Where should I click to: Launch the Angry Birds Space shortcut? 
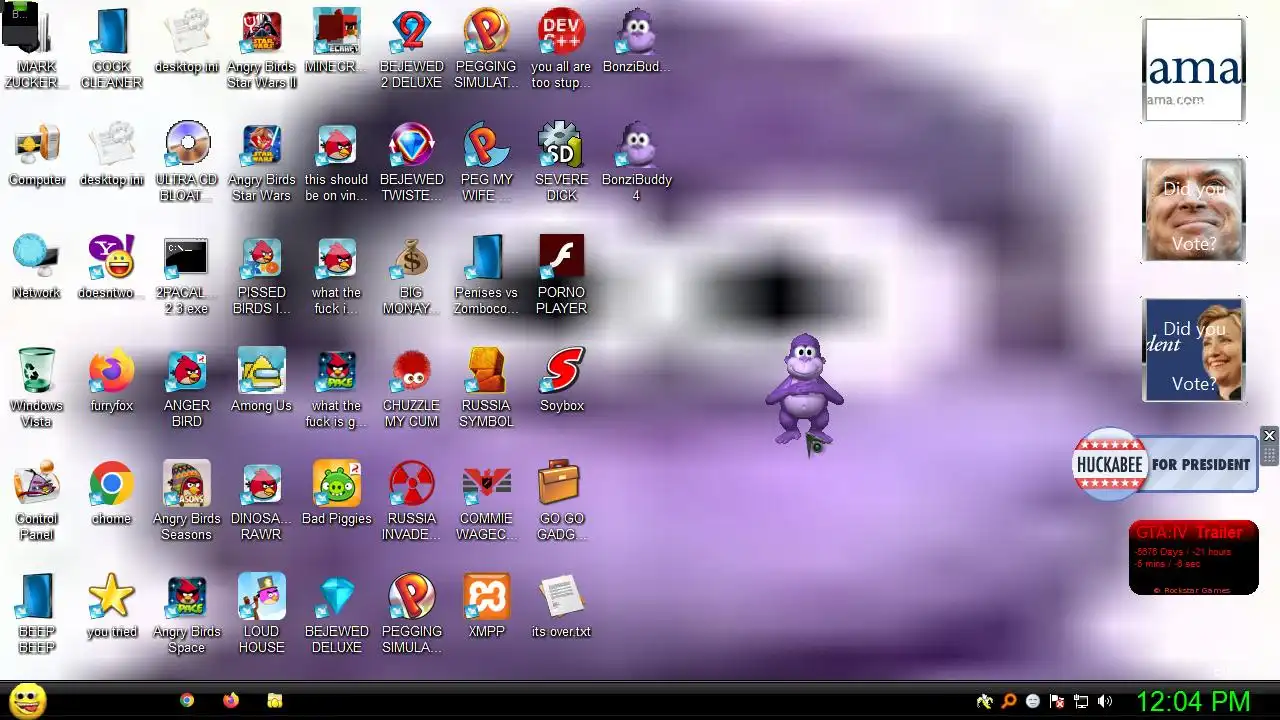(x=187, y=612)
